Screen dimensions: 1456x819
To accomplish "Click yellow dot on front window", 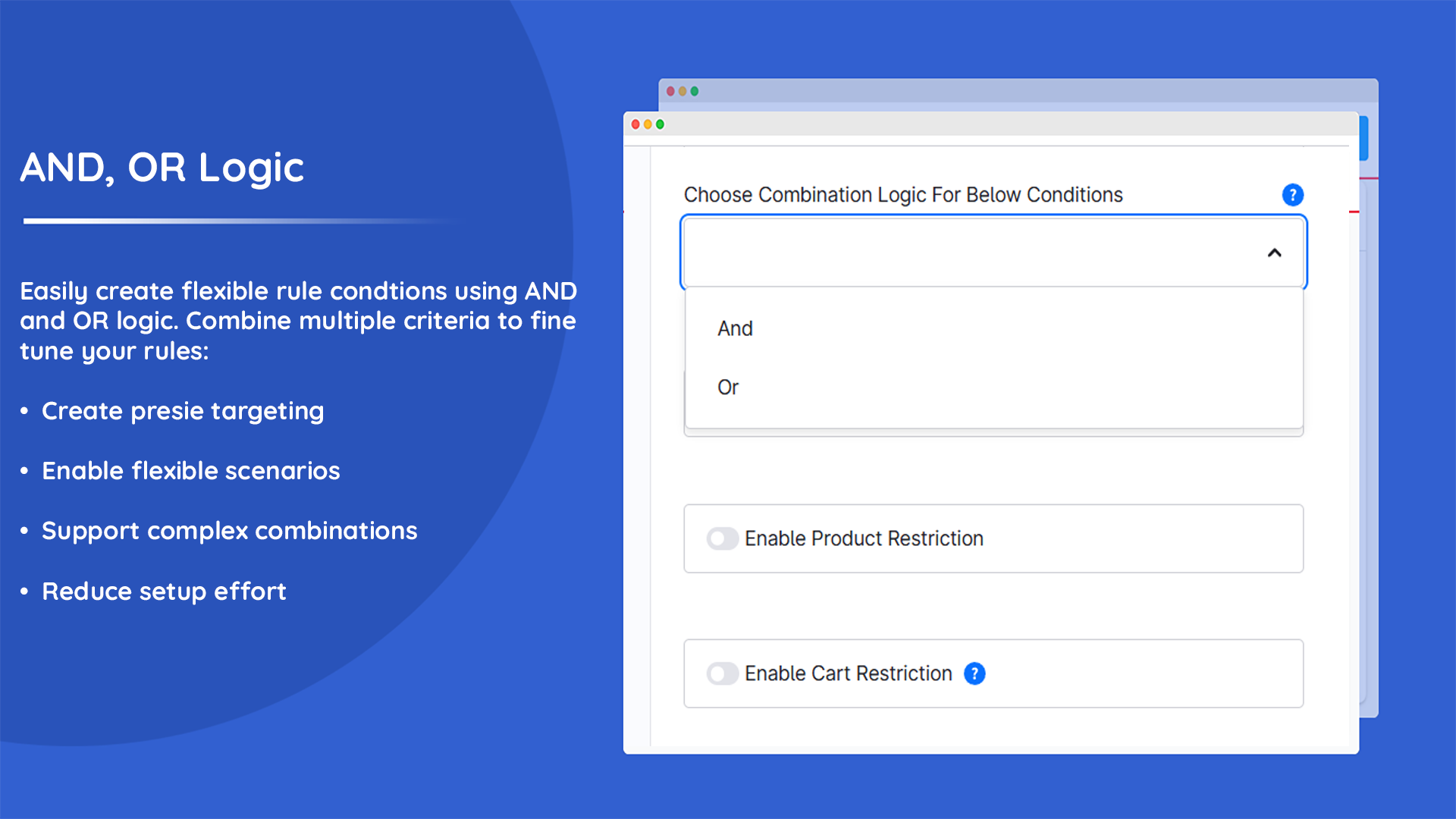I will [x=648, y=124].
